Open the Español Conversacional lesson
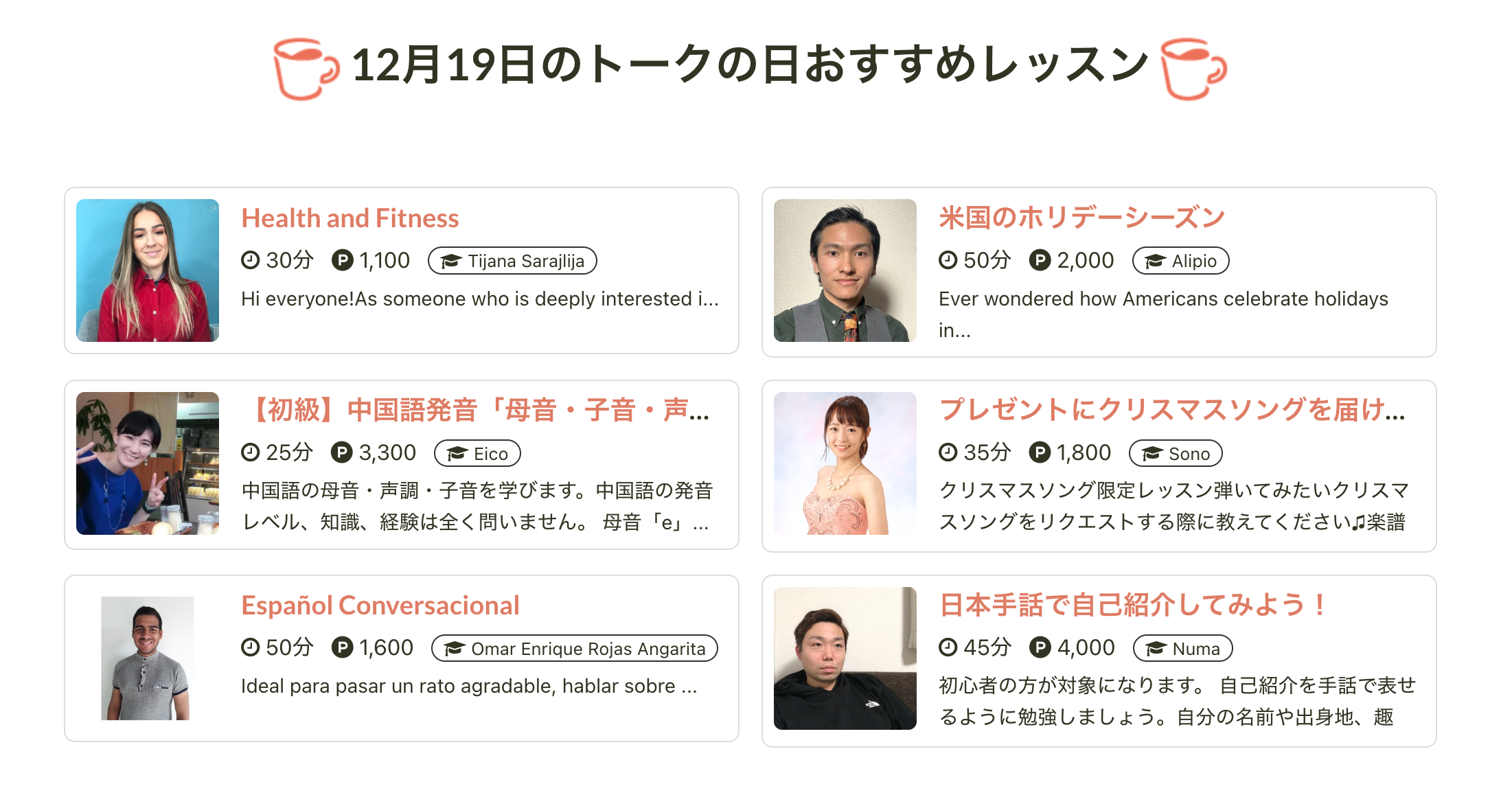Screen dimensions: 1512x806 (380, 606)
